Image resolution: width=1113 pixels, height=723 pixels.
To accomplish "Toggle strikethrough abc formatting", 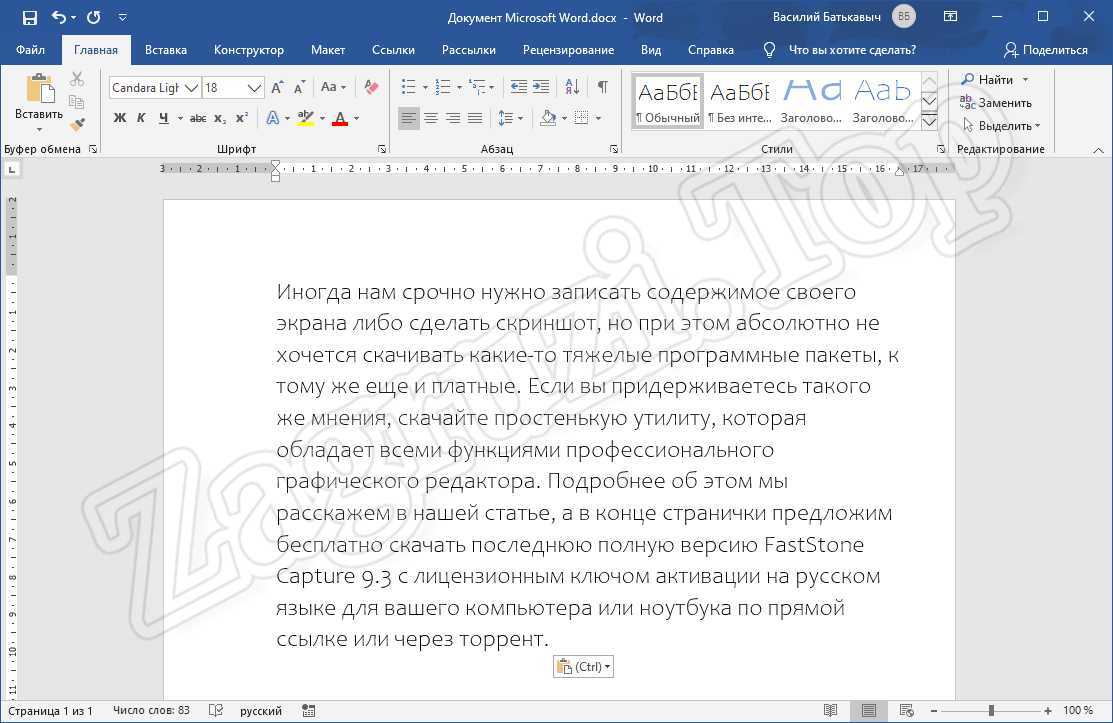I will coord(198,118).
